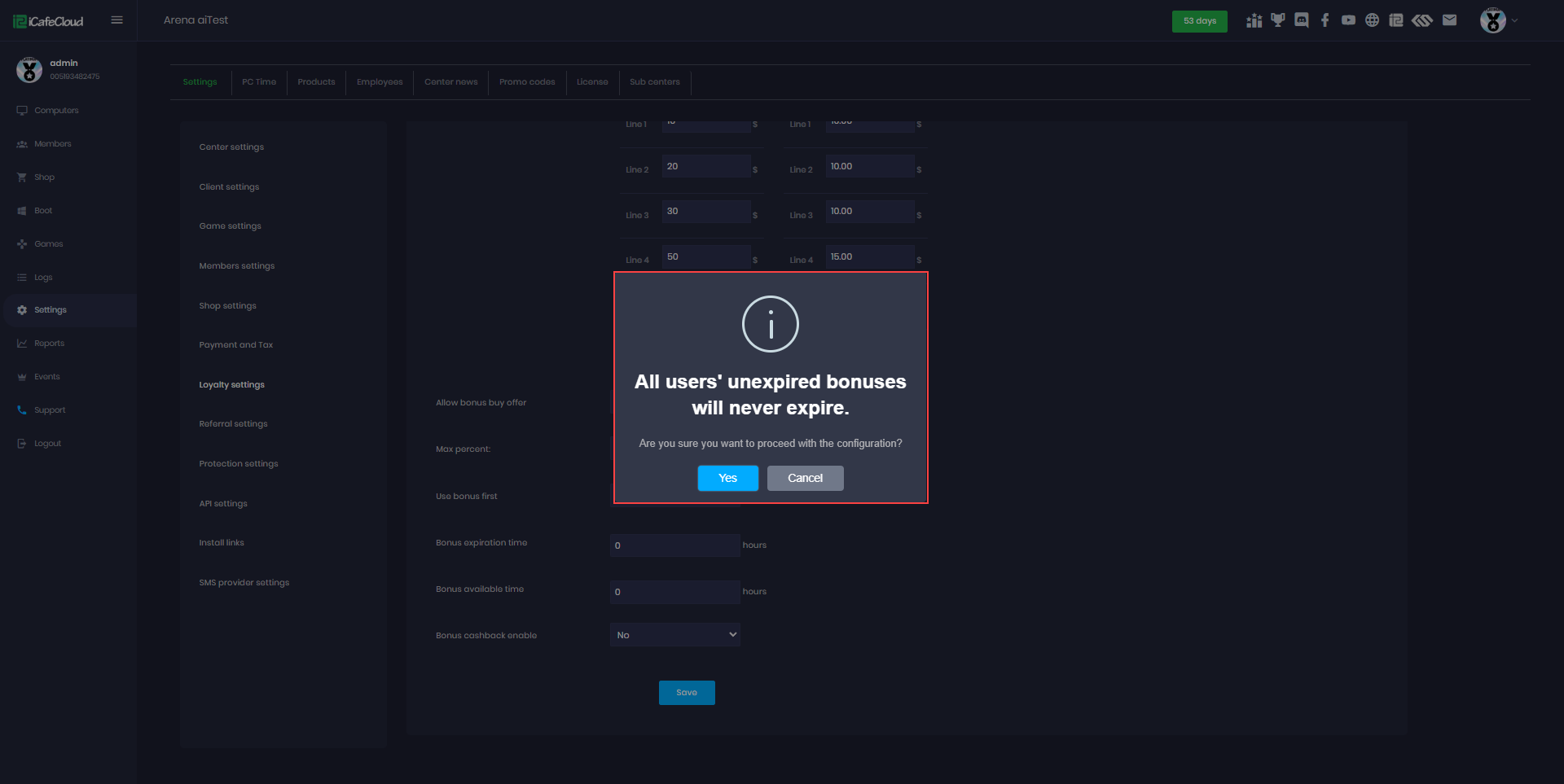Click the iCafeCloud icon beside the globe
The image size is (1564, 784).
click(1396, 20)
